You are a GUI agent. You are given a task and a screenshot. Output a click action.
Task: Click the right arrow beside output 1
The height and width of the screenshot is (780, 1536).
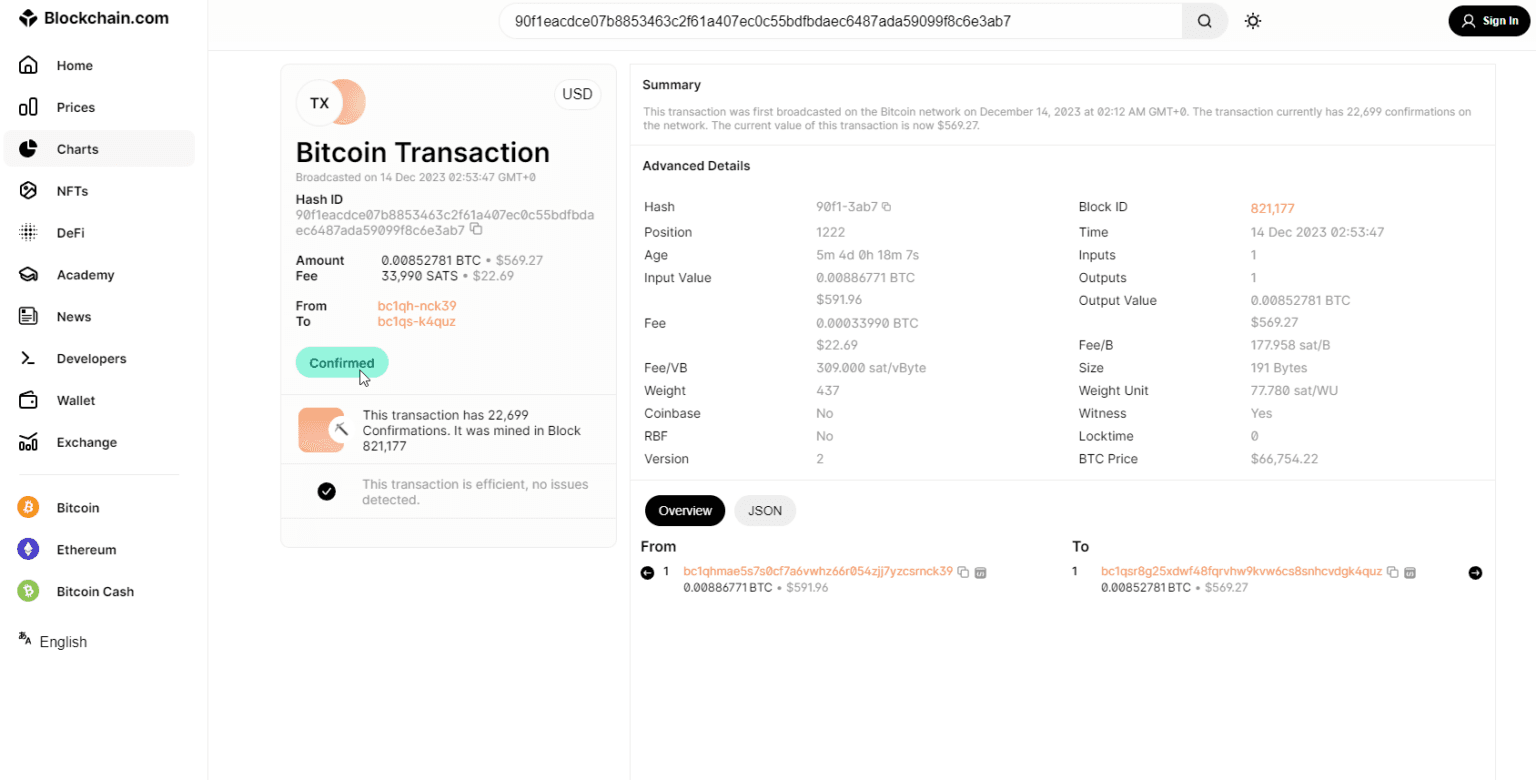pyautogui.click(x=1475, y=573)
